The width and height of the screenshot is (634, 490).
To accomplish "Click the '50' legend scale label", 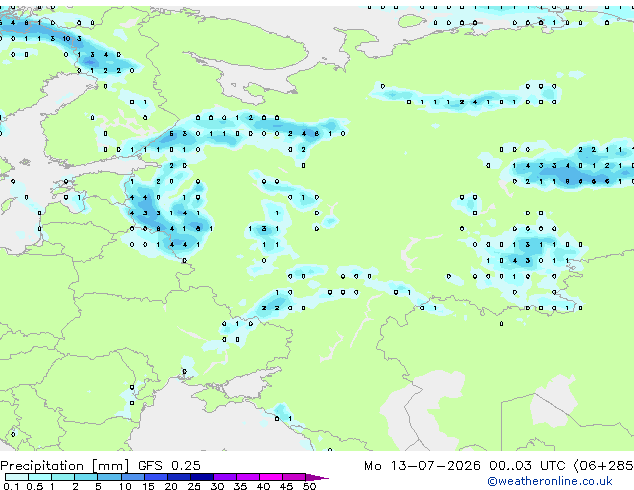I will tap(309, 486).
